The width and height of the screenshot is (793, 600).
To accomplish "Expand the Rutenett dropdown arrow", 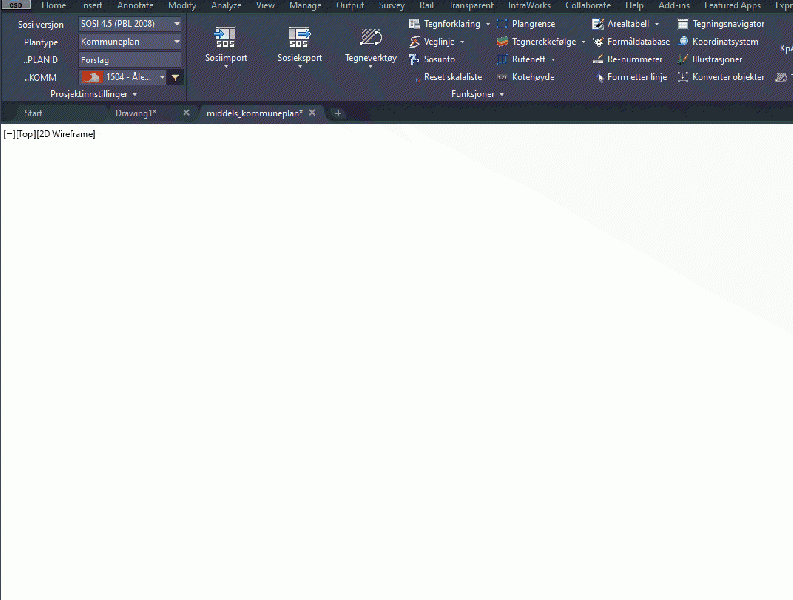I will [x=553, y=60].
